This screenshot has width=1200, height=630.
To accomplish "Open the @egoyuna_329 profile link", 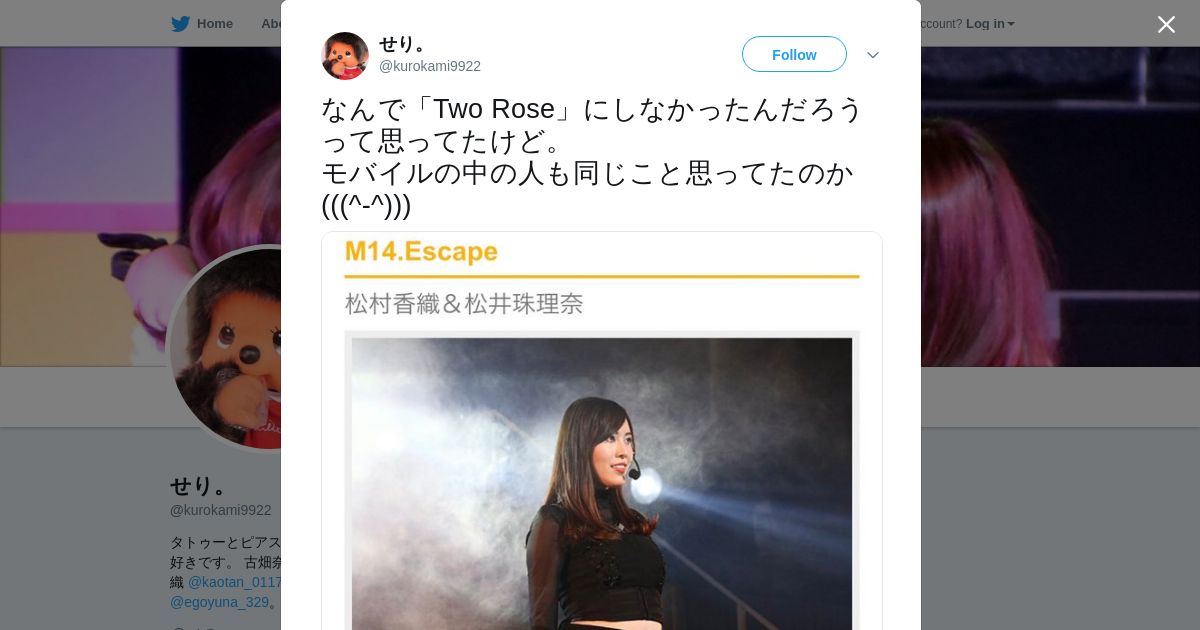I will tap(219, 602).
